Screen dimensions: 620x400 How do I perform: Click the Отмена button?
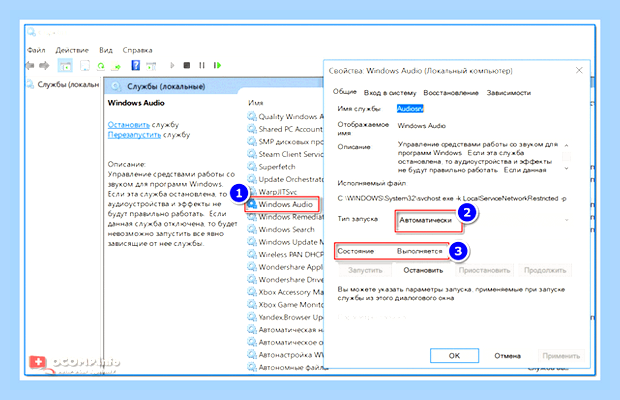click(507, 356)
